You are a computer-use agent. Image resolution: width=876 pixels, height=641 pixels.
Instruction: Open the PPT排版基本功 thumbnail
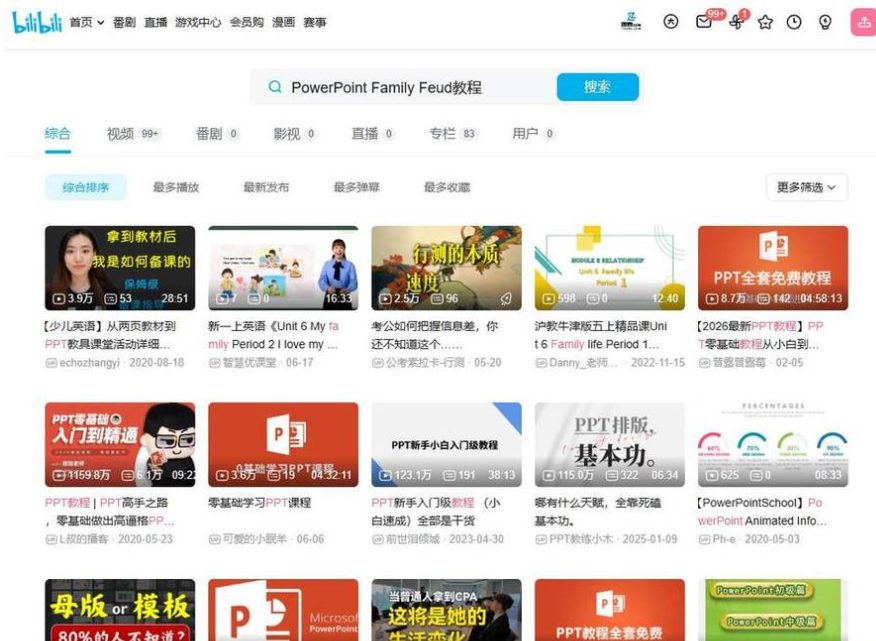click(x=610, y=444)
